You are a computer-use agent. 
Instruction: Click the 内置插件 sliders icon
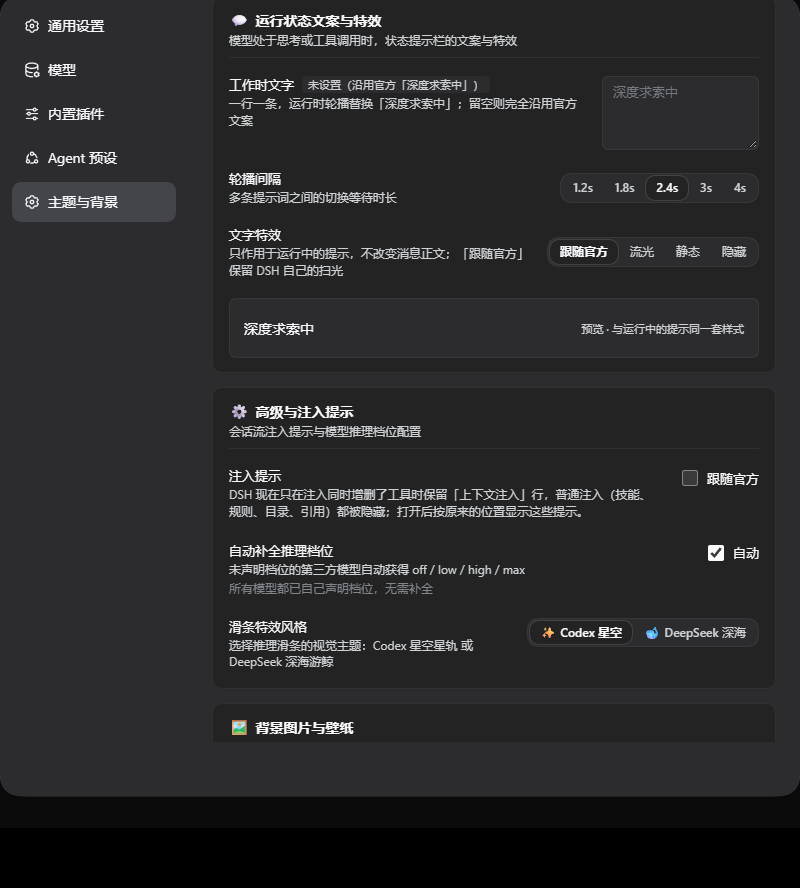tap(32, 114)
